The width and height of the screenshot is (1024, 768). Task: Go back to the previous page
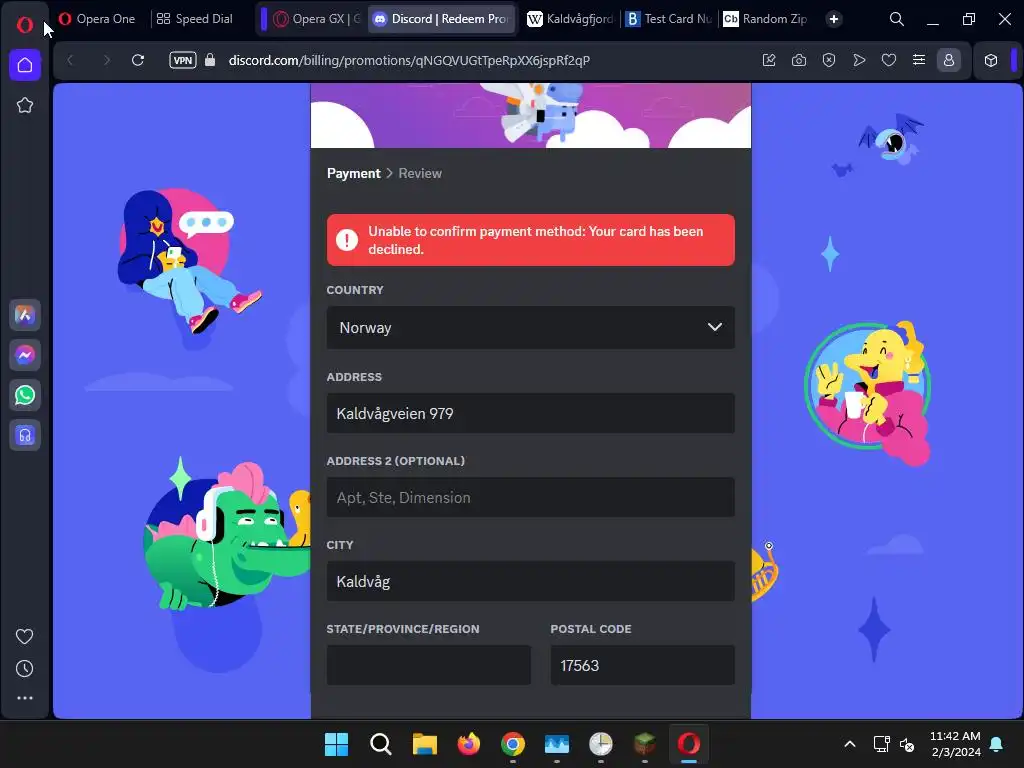click(71, 60)
